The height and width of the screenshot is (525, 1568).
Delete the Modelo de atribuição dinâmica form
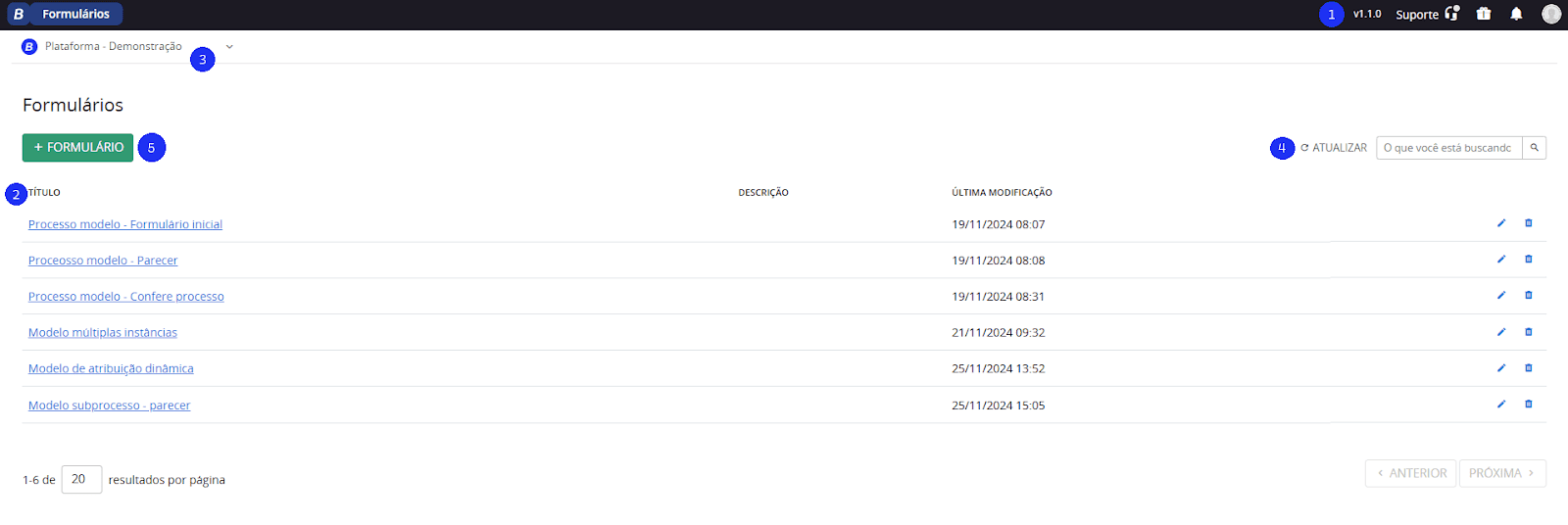1528,368
